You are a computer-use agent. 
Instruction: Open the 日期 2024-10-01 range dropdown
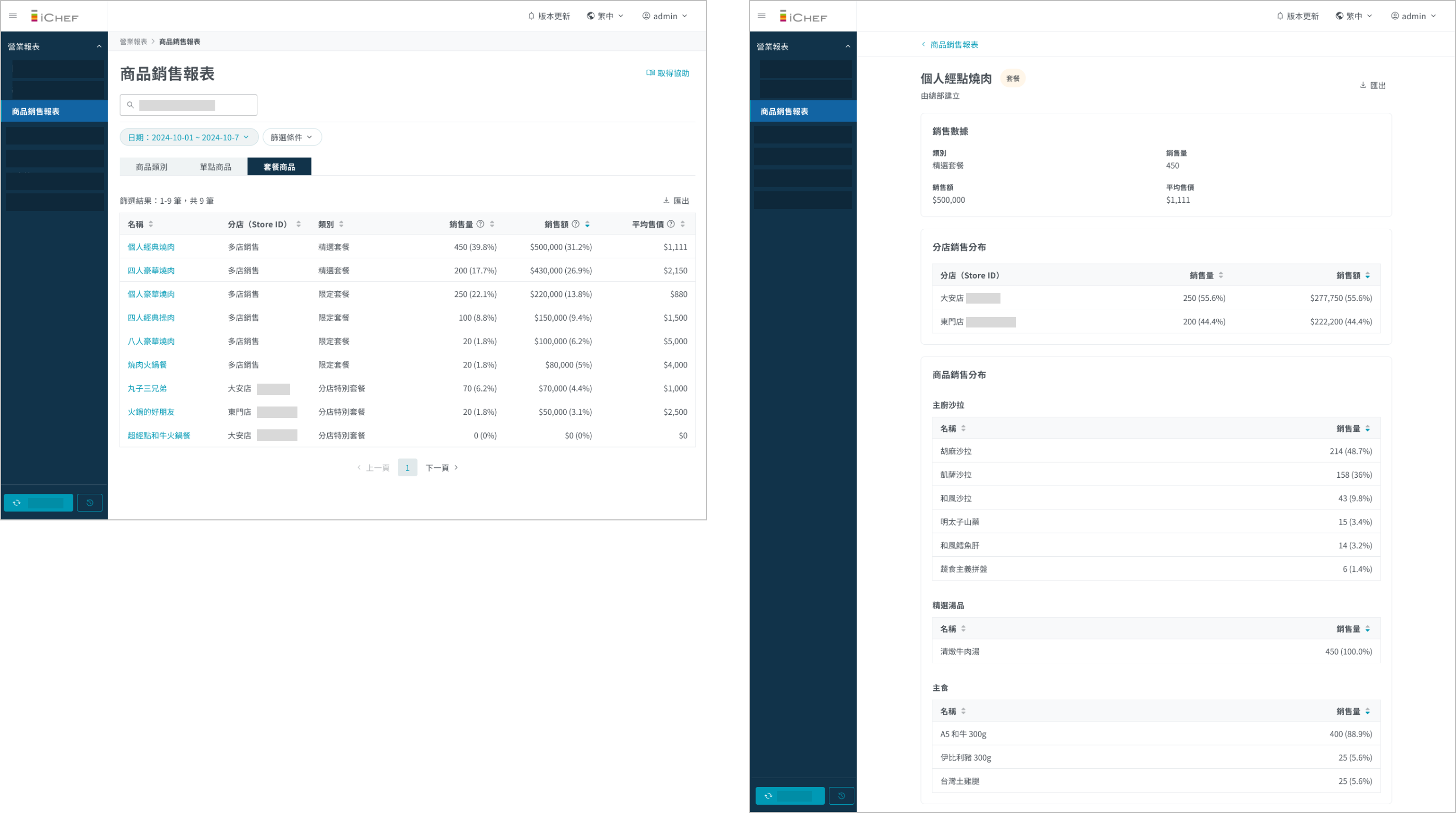(x=189, y=137)
